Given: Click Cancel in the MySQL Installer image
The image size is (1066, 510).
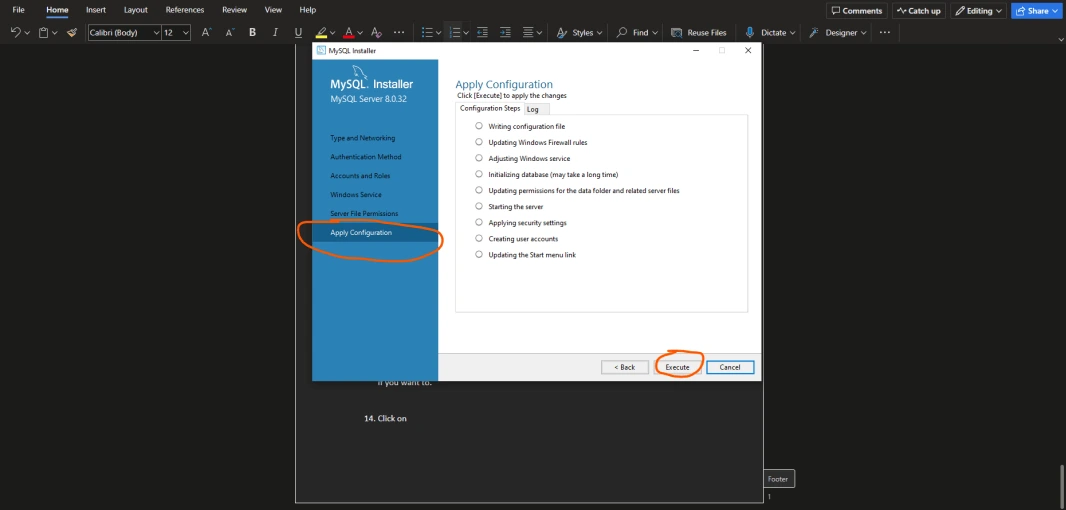Looking at the screenshot, I should [x=729, y=367].
